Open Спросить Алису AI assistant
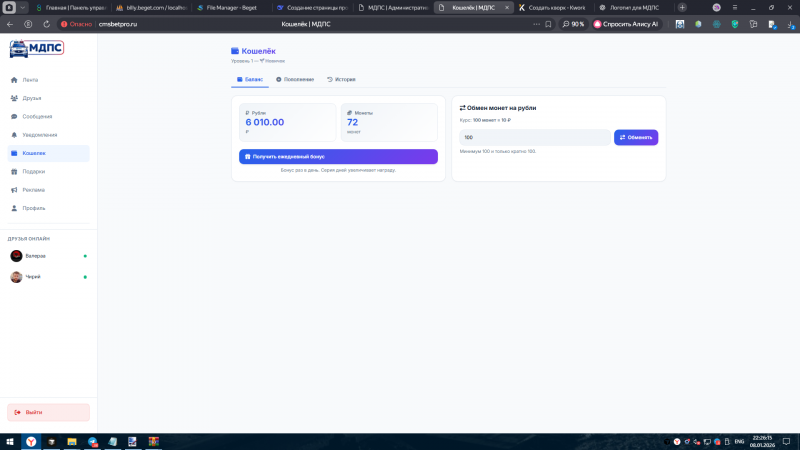The width and height of the screenshot is (800, 450). coord(626,24)
